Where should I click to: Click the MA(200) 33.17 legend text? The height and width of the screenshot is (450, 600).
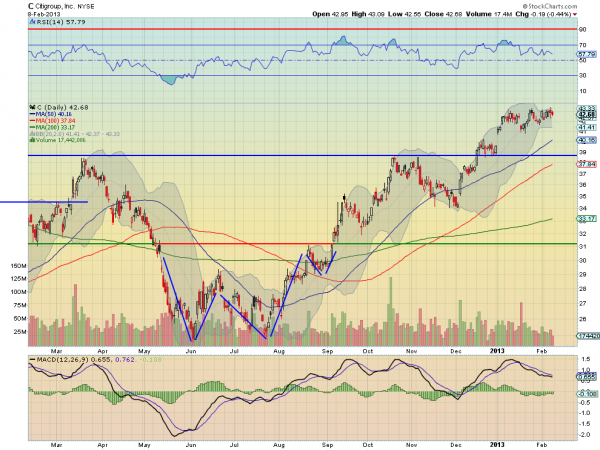click(x=55, y=127)
